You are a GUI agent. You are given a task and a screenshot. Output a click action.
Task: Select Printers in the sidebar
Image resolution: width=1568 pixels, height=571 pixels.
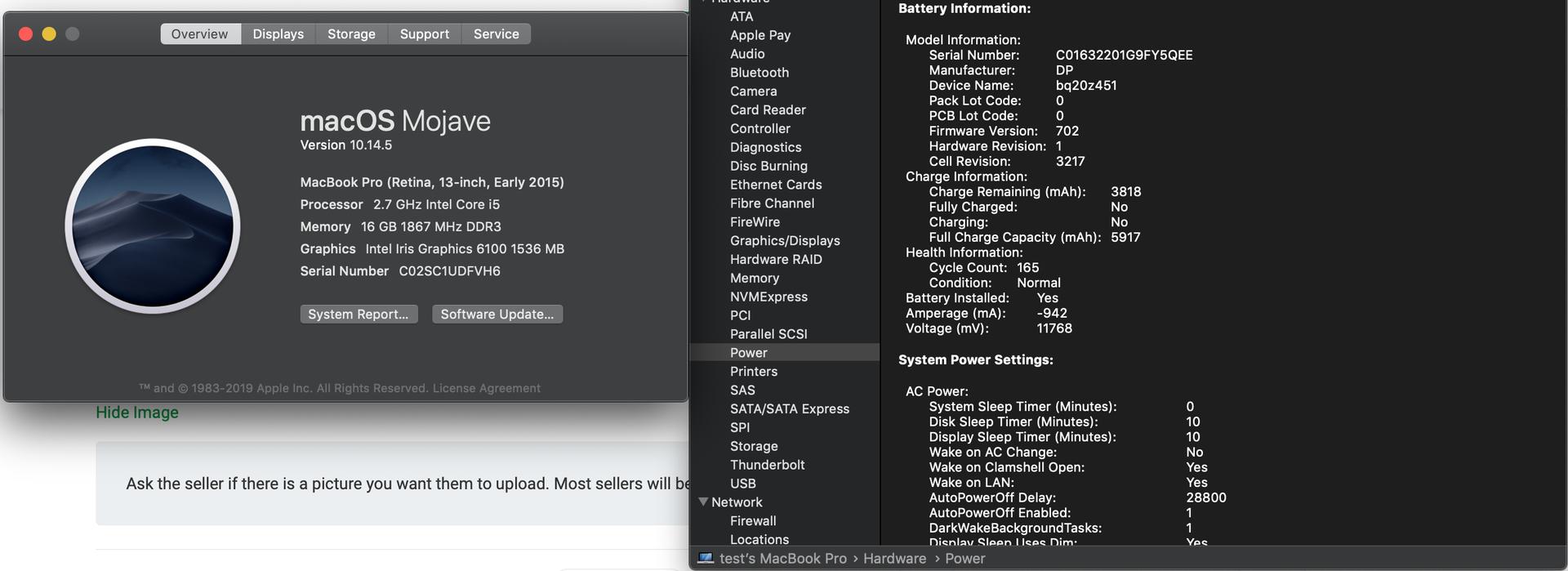(754, 372)
